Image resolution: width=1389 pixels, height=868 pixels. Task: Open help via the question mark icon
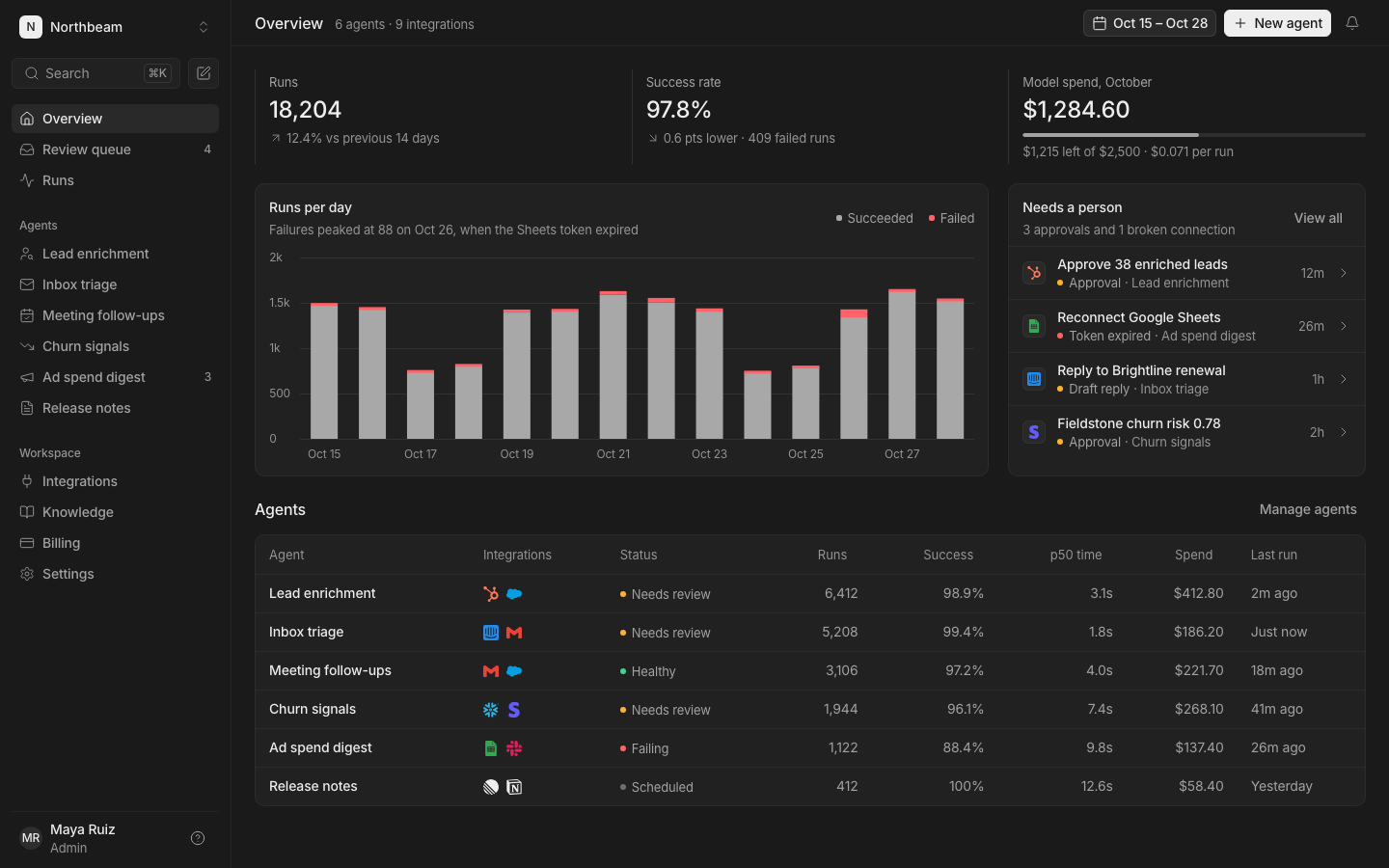point(198,838)
